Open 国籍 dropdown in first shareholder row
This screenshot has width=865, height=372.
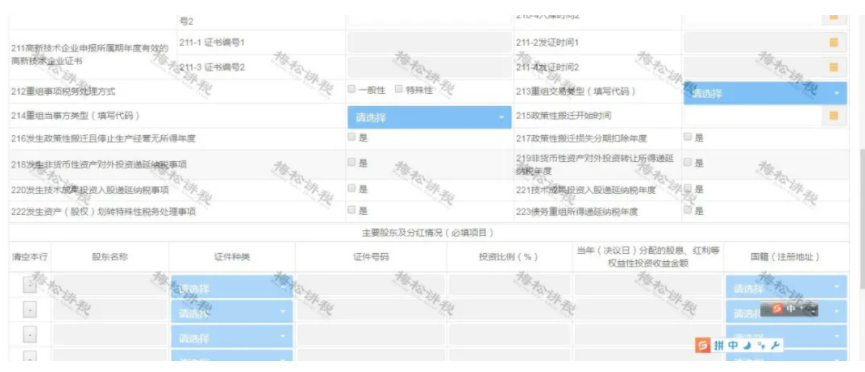786,287
